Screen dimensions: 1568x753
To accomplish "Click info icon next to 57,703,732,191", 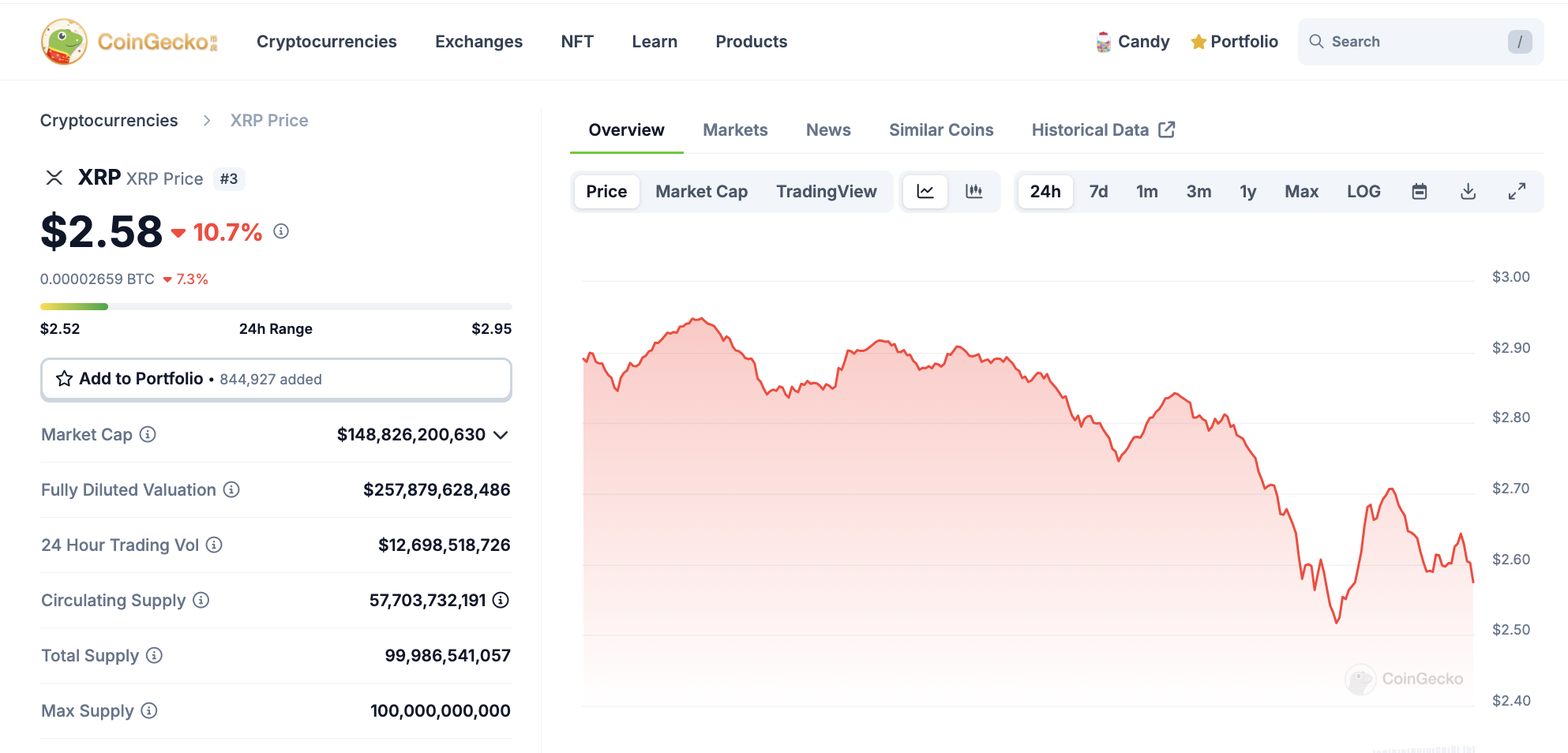I will pos(501,600).
